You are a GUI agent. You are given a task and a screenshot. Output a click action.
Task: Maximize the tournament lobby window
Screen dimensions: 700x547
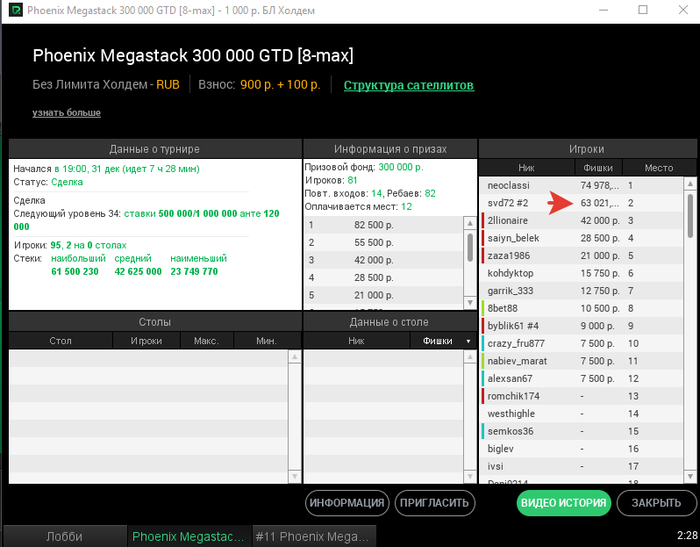tap(643, 10)
